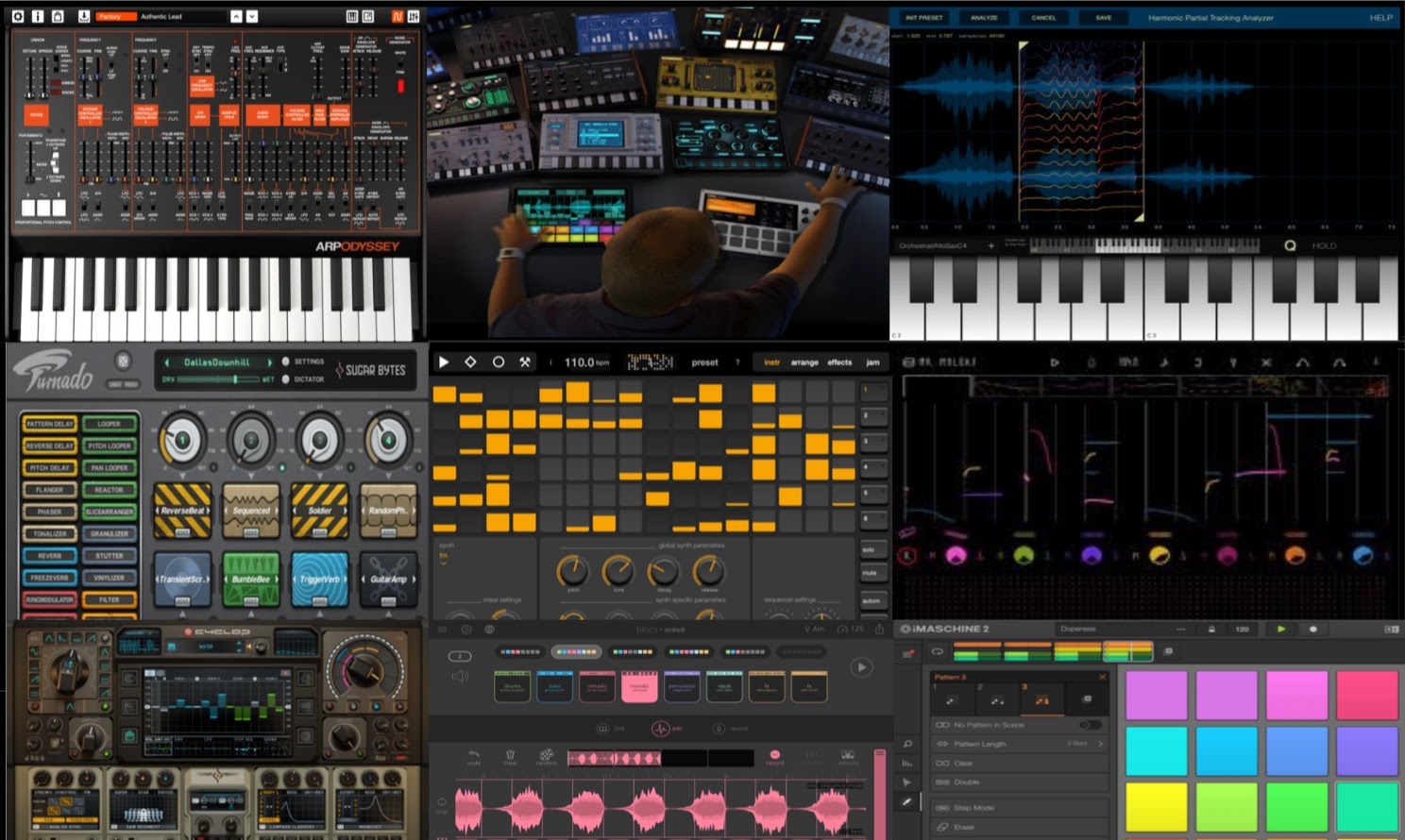Select the ReverseBeat effect slot

click(183, 511)
